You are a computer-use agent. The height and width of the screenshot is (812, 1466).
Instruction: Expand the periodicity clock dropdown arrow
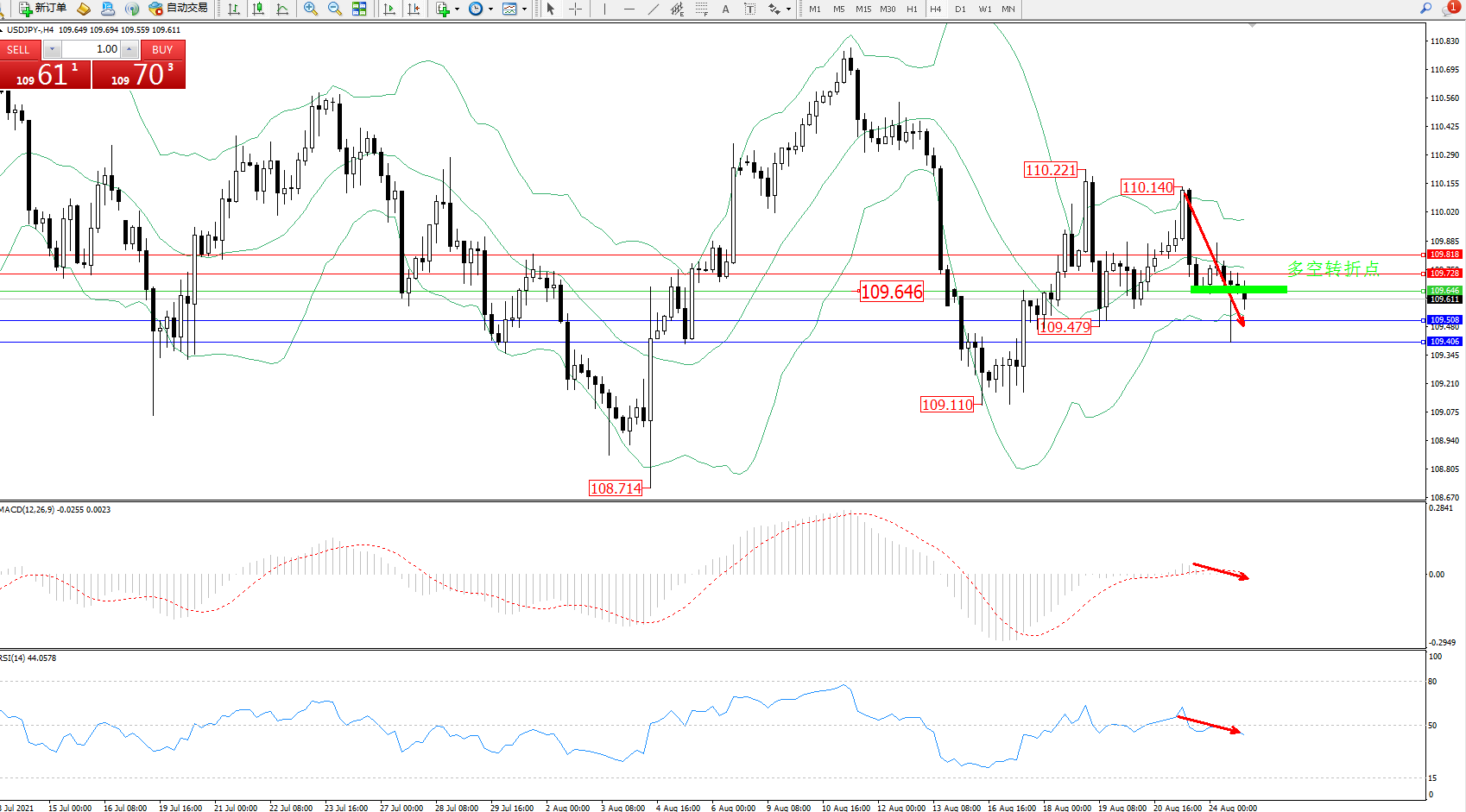(x=490, y=9)
